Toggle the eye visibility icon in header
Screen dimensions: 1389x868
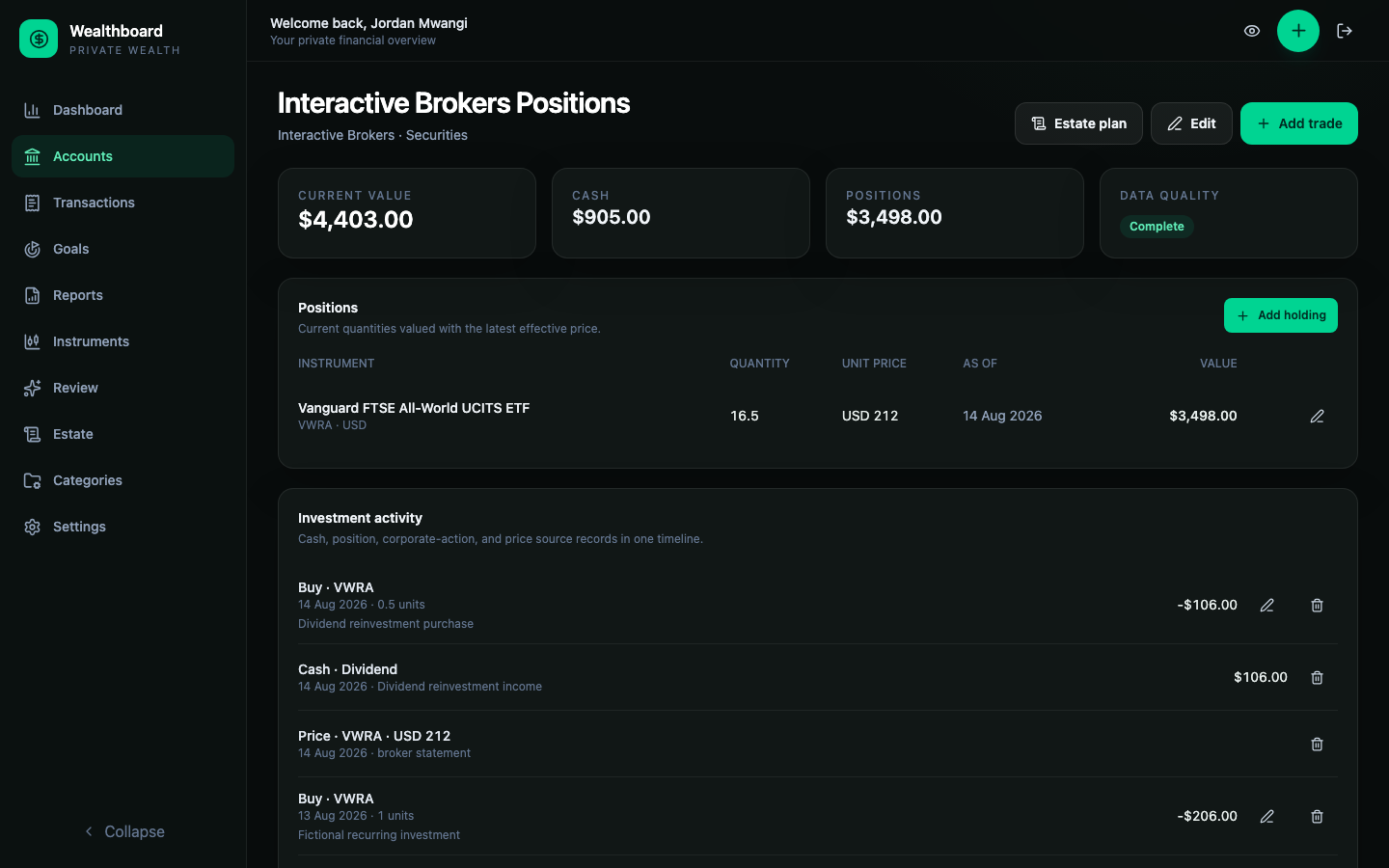point(1252,31)
